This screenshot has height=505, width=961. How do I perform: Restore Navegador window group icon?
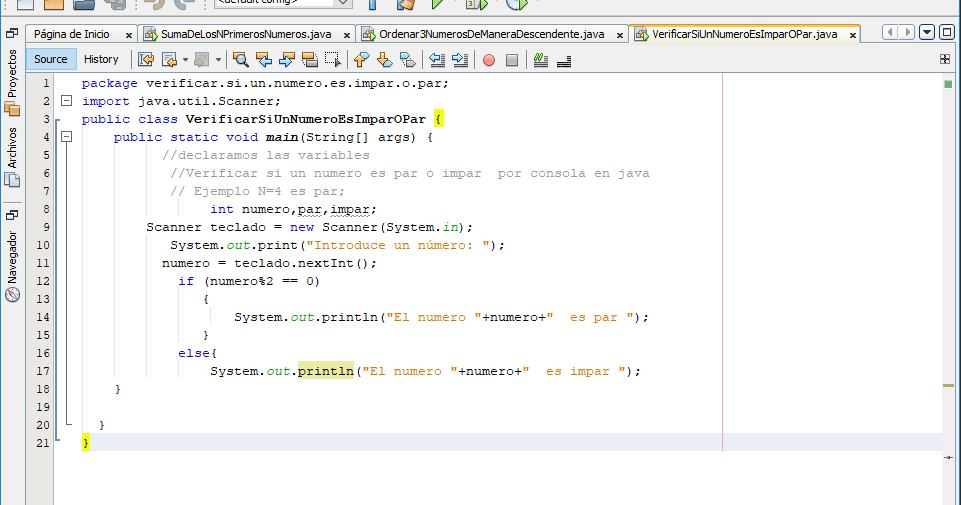click(12, 215)
